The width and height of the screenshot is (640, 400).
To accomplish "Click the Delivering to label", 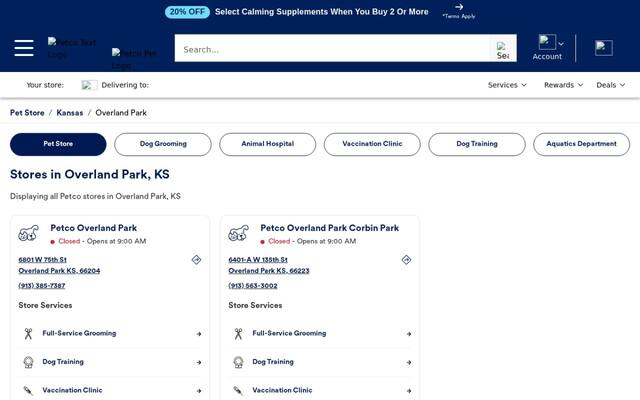I will (125, 85).
